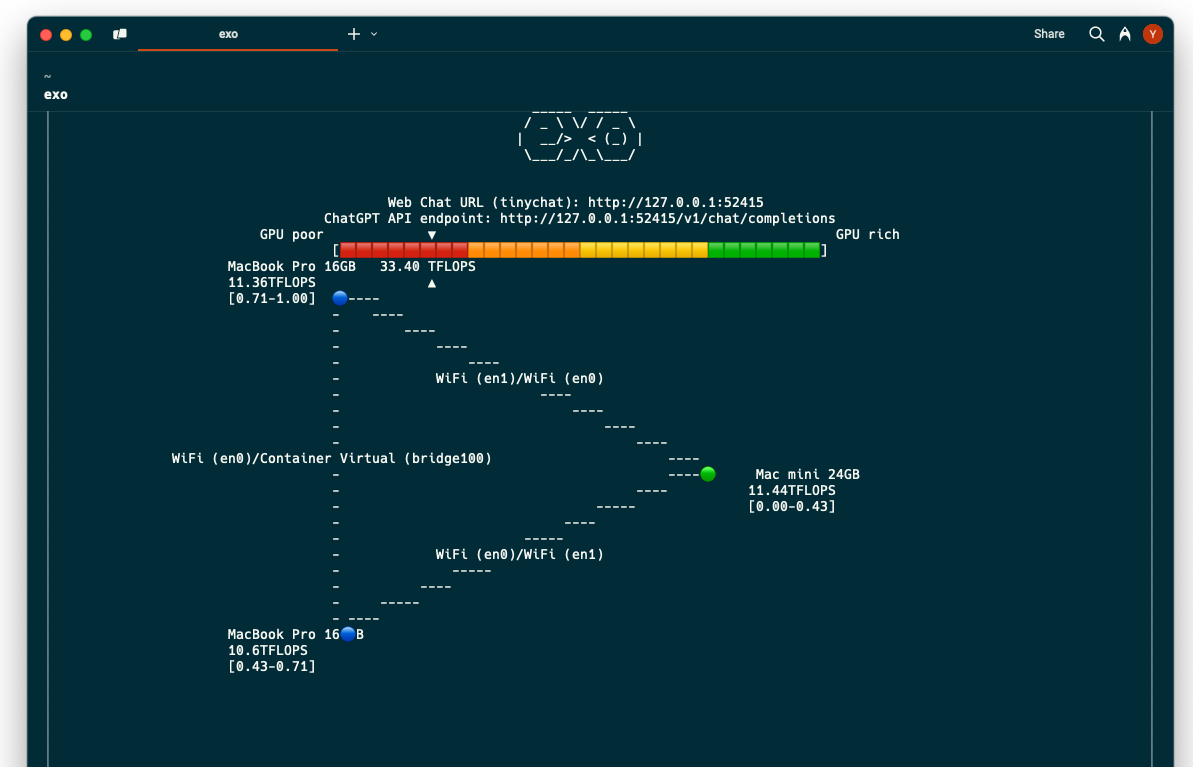Click the '~' working directory indicator
The image size is (1193, 767).
47,77
